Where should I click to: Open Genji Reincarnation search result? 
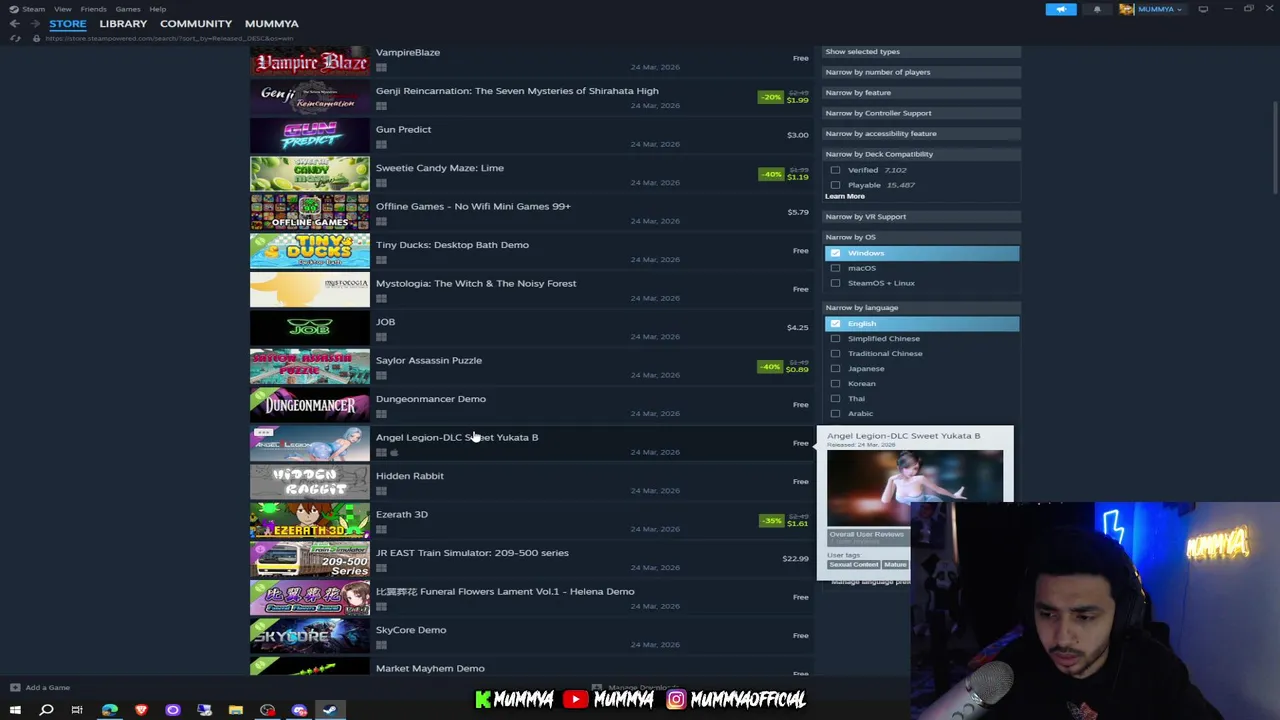[532, 97]
